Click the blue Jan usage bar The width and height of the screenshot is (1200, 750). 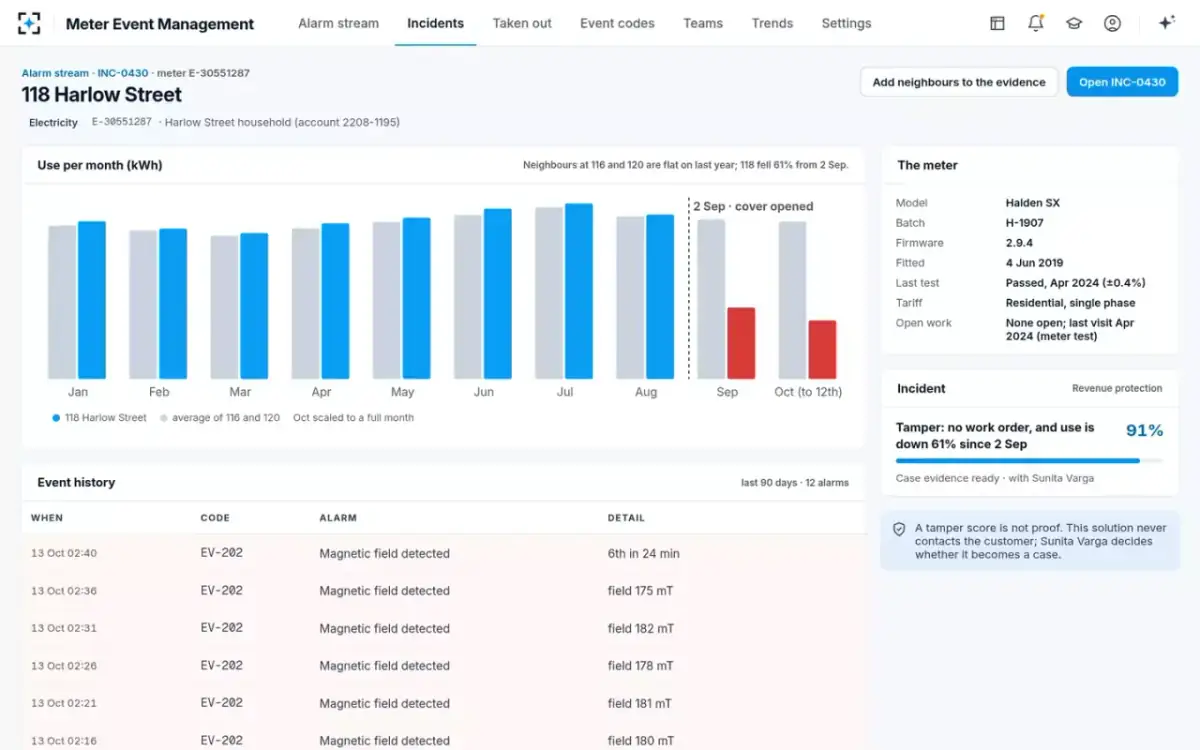pos(91,300)
